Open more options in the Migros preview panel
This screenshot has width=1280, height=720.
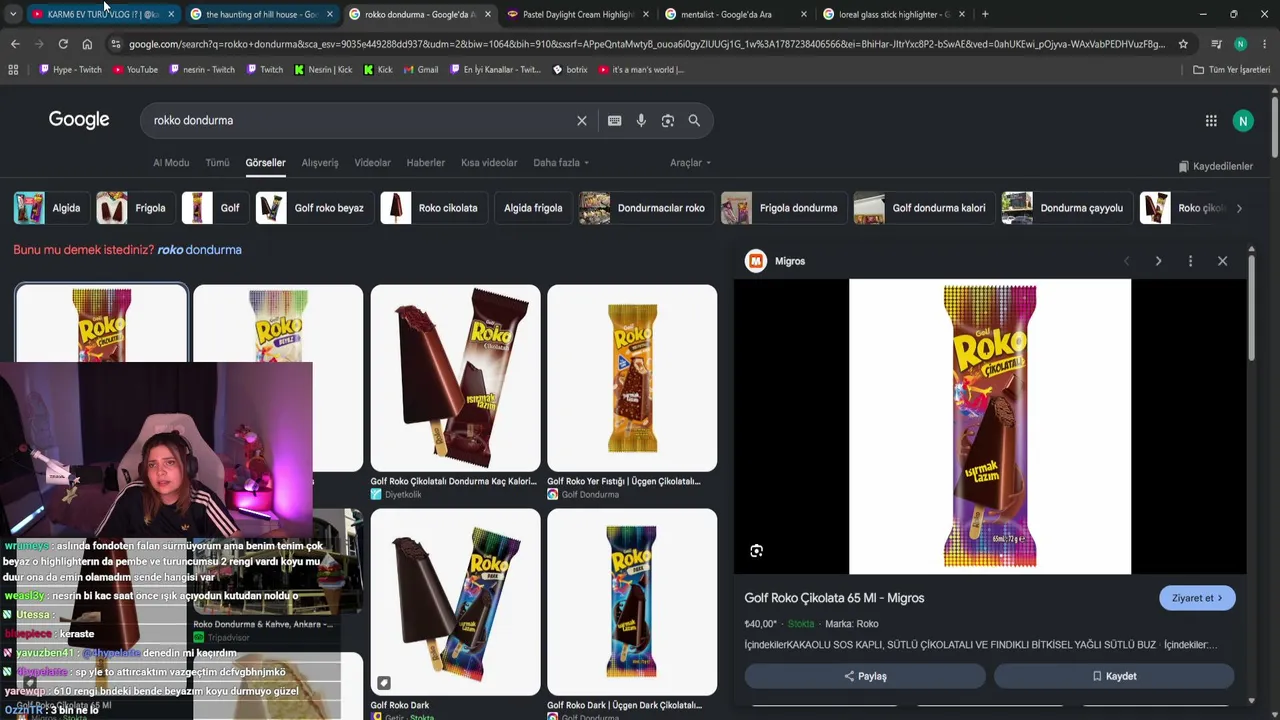[x=1190, y=261]
